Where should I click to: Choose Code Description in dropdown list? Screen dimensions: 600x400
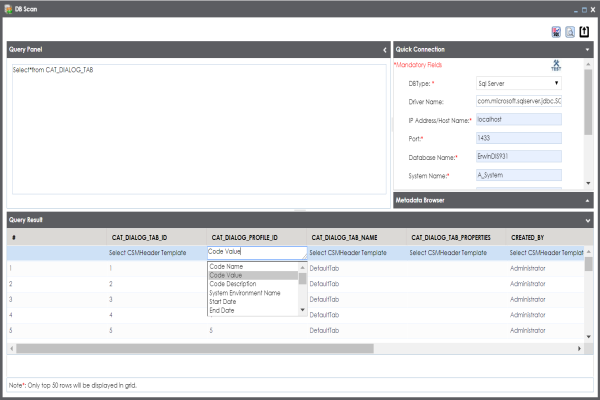240,282
